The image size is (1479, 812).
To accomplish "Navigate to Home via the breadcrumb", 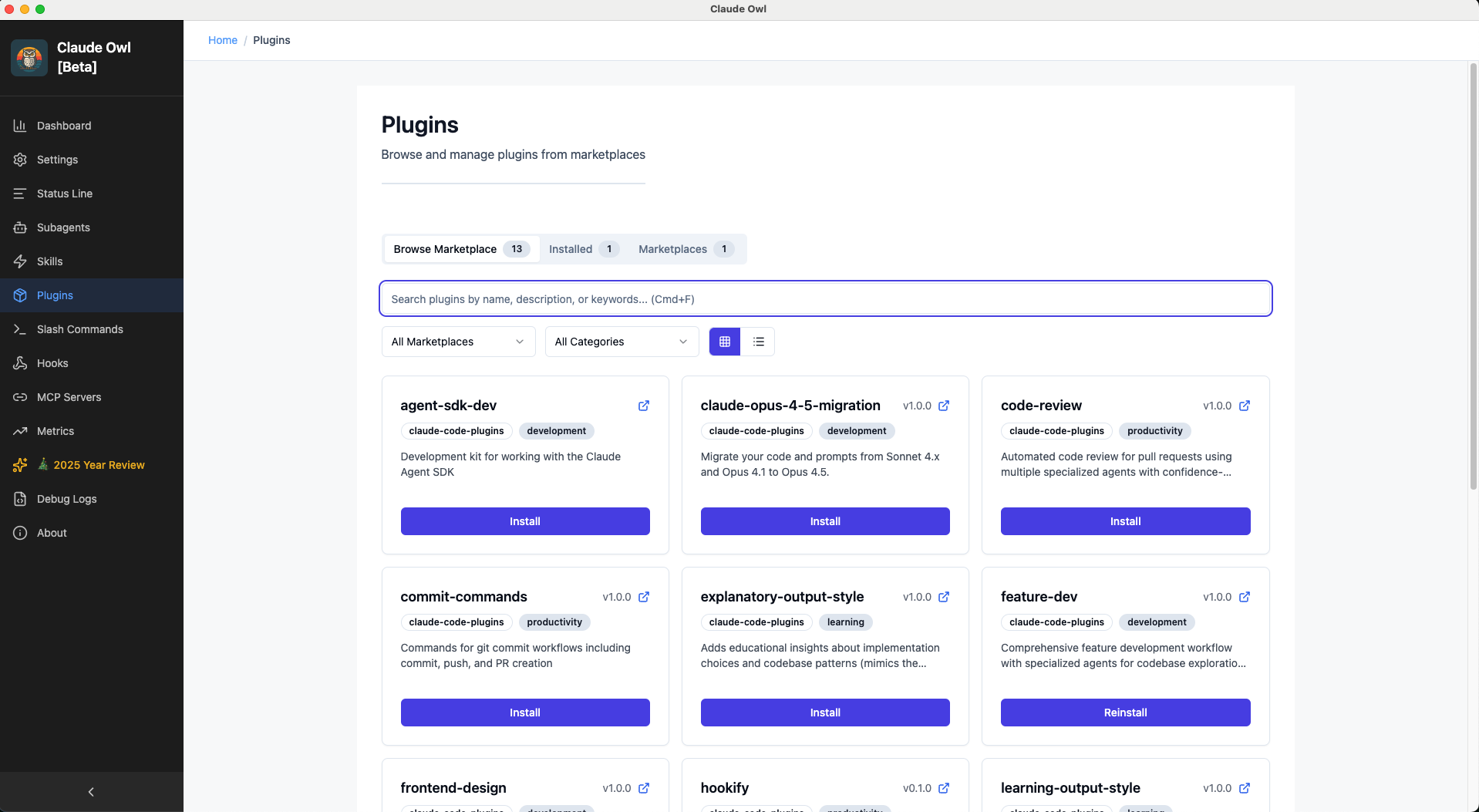I will pos(223,40).
